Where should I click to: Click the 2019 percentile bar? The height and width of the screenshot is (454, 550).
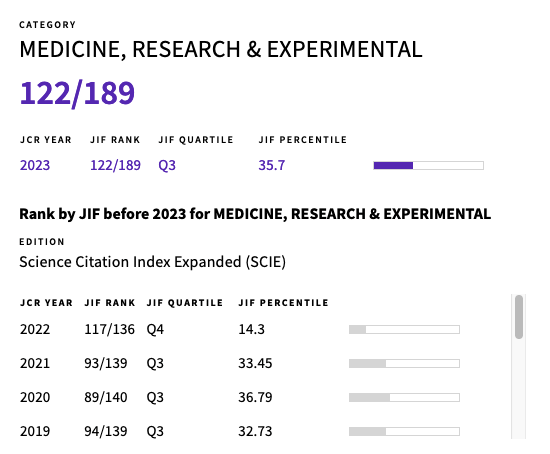tap(404, 431)
